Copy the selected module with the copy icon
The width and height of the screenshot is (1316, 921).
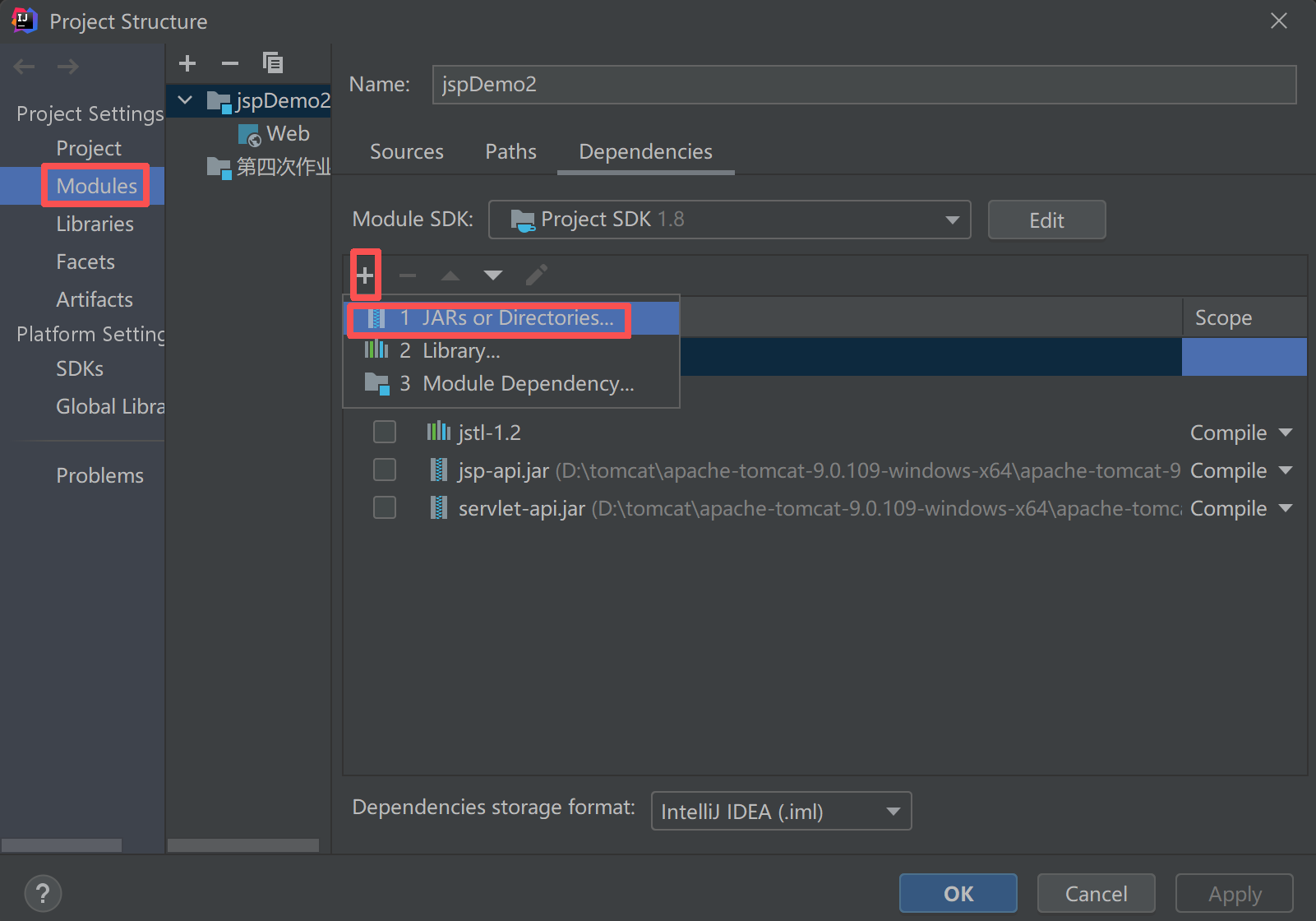pyautogui.click(x=273, y=63)
